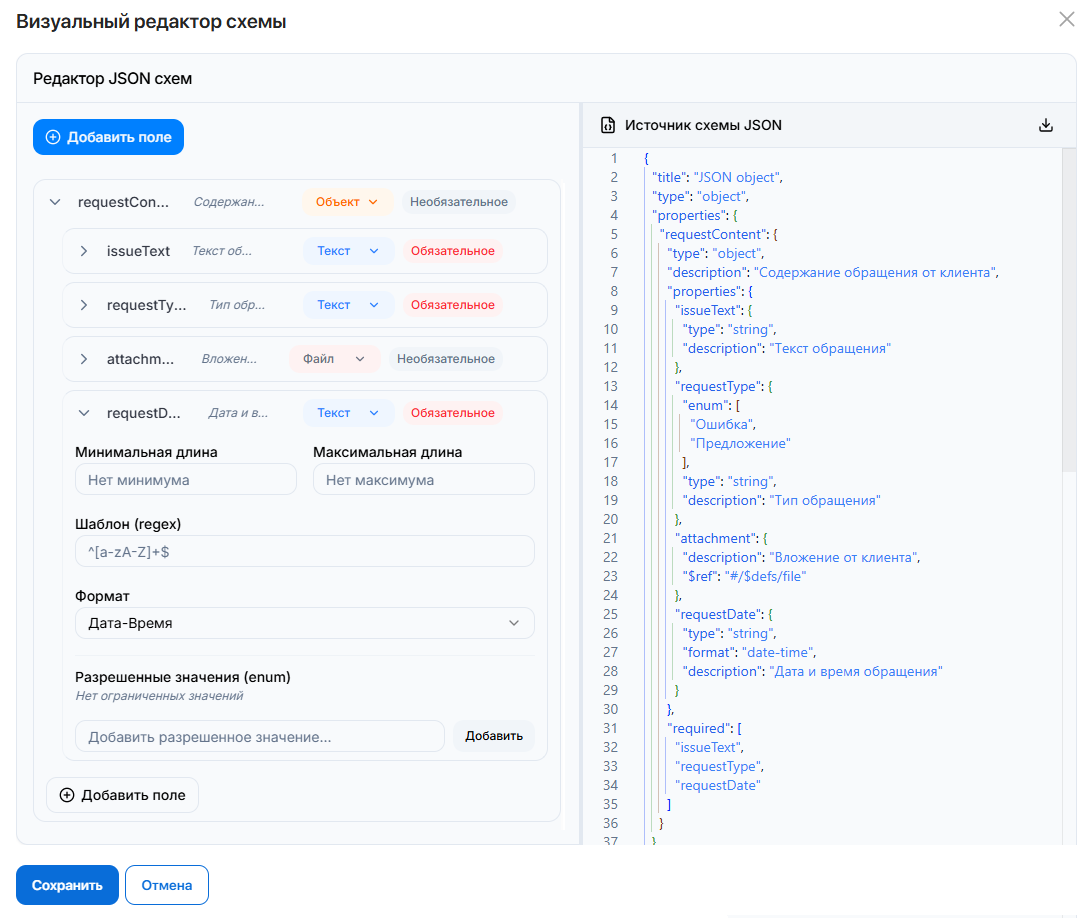Image resolution: width=1090 pixels, height=918 pixels.
Task: Open the "Текст" type dropdown for issueText
Action: (x=348, y=251)
